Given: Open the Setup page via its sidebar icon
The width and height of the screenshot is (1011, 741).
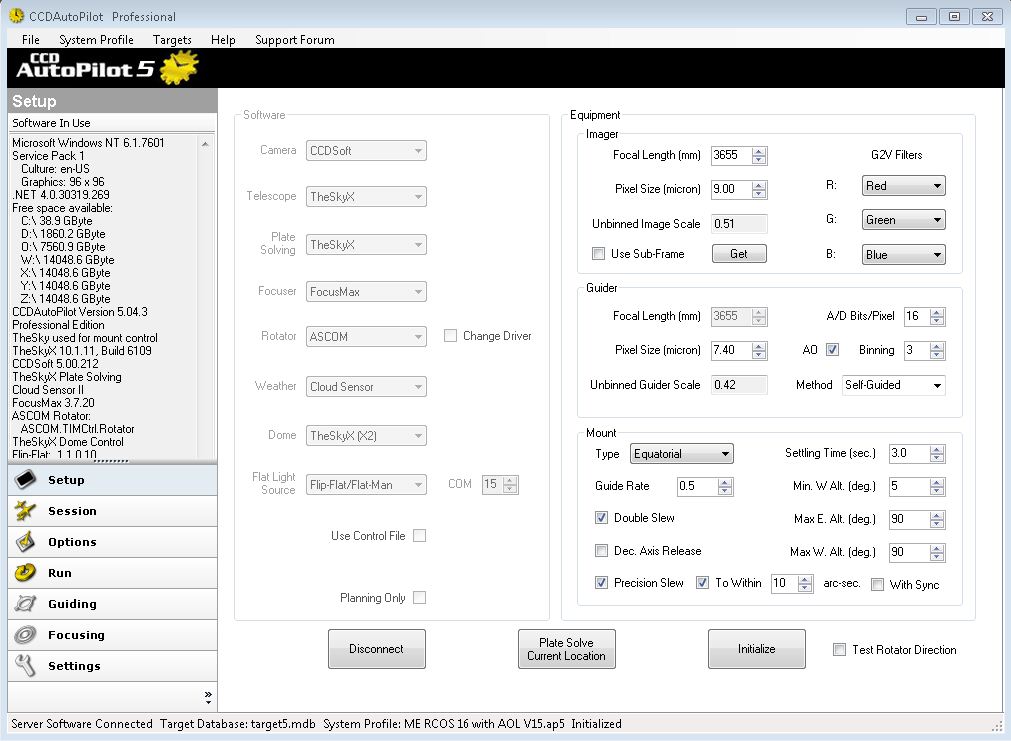Looking at the screenshot, I should pos(26,480).
